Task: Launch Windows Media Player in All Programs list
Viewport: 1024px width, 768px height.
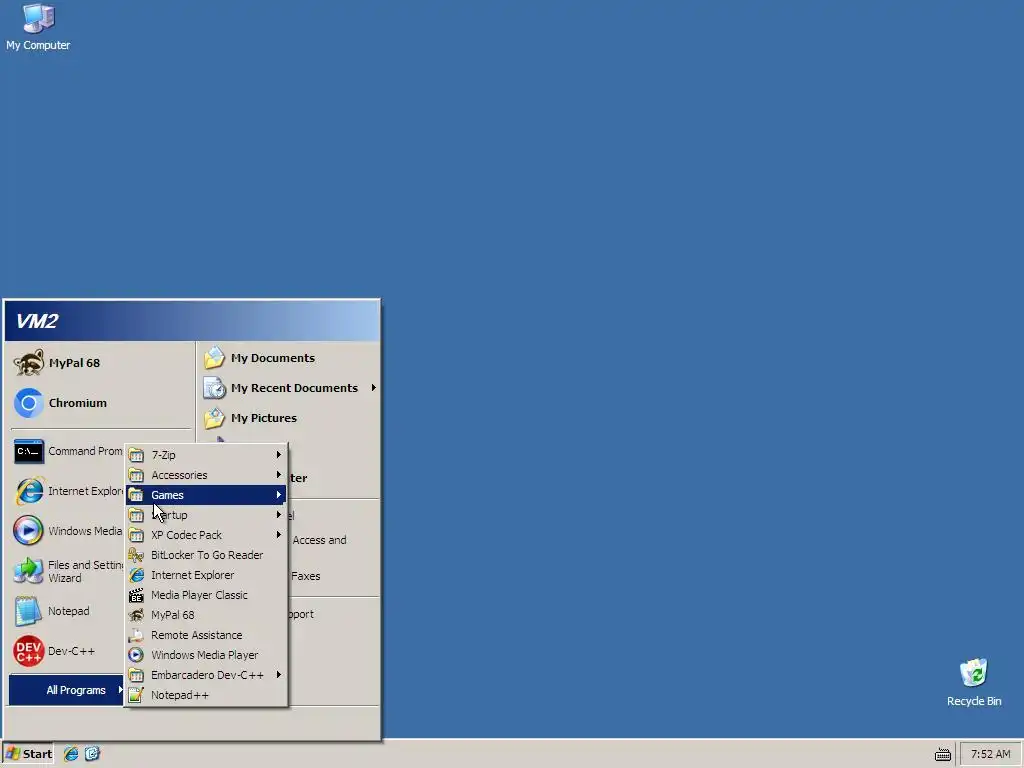Action: point(206,655)
